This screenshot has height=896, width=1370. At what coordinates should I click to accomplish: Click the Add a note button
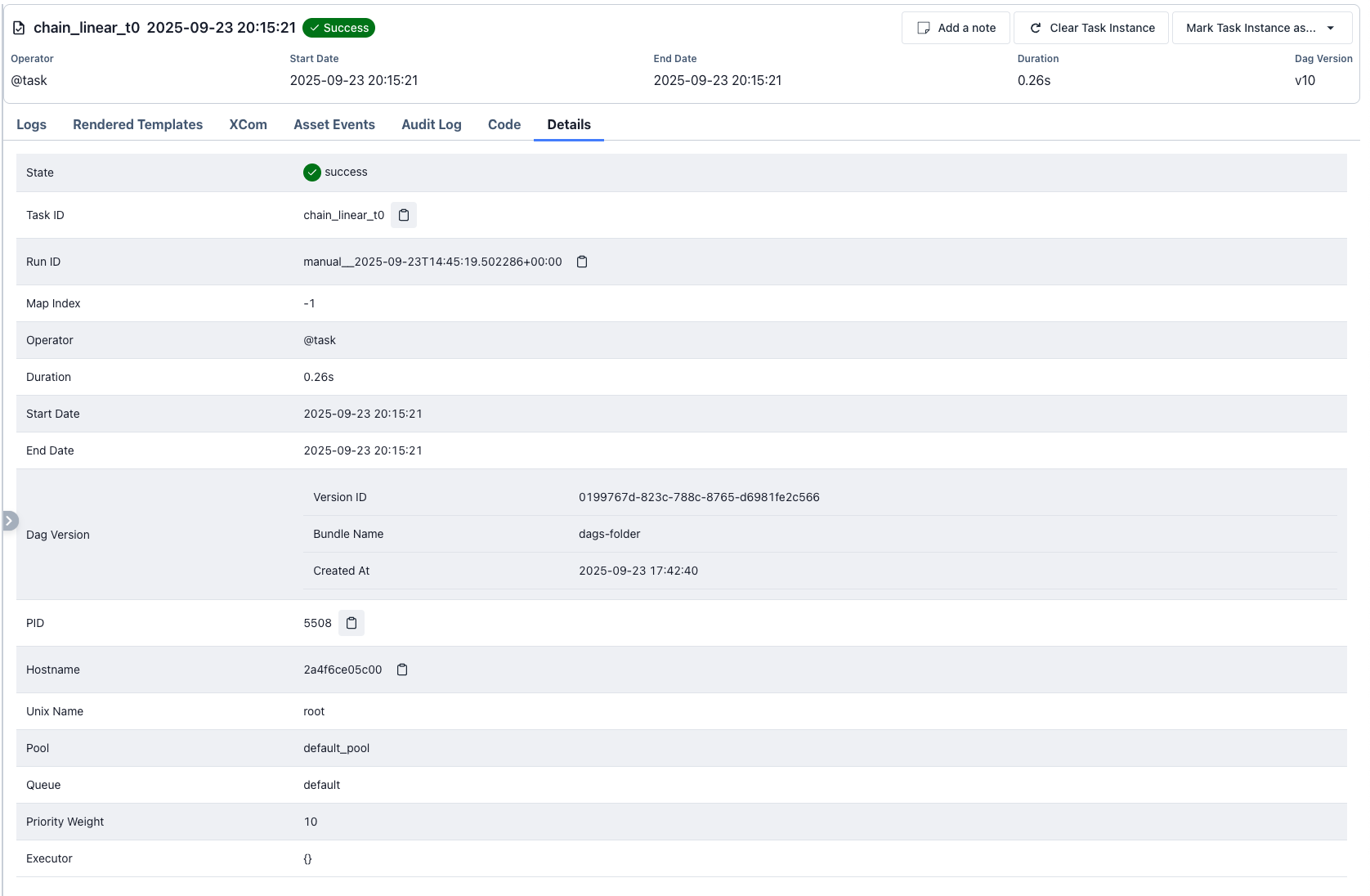pyautogui.click(x=956, y=28)
